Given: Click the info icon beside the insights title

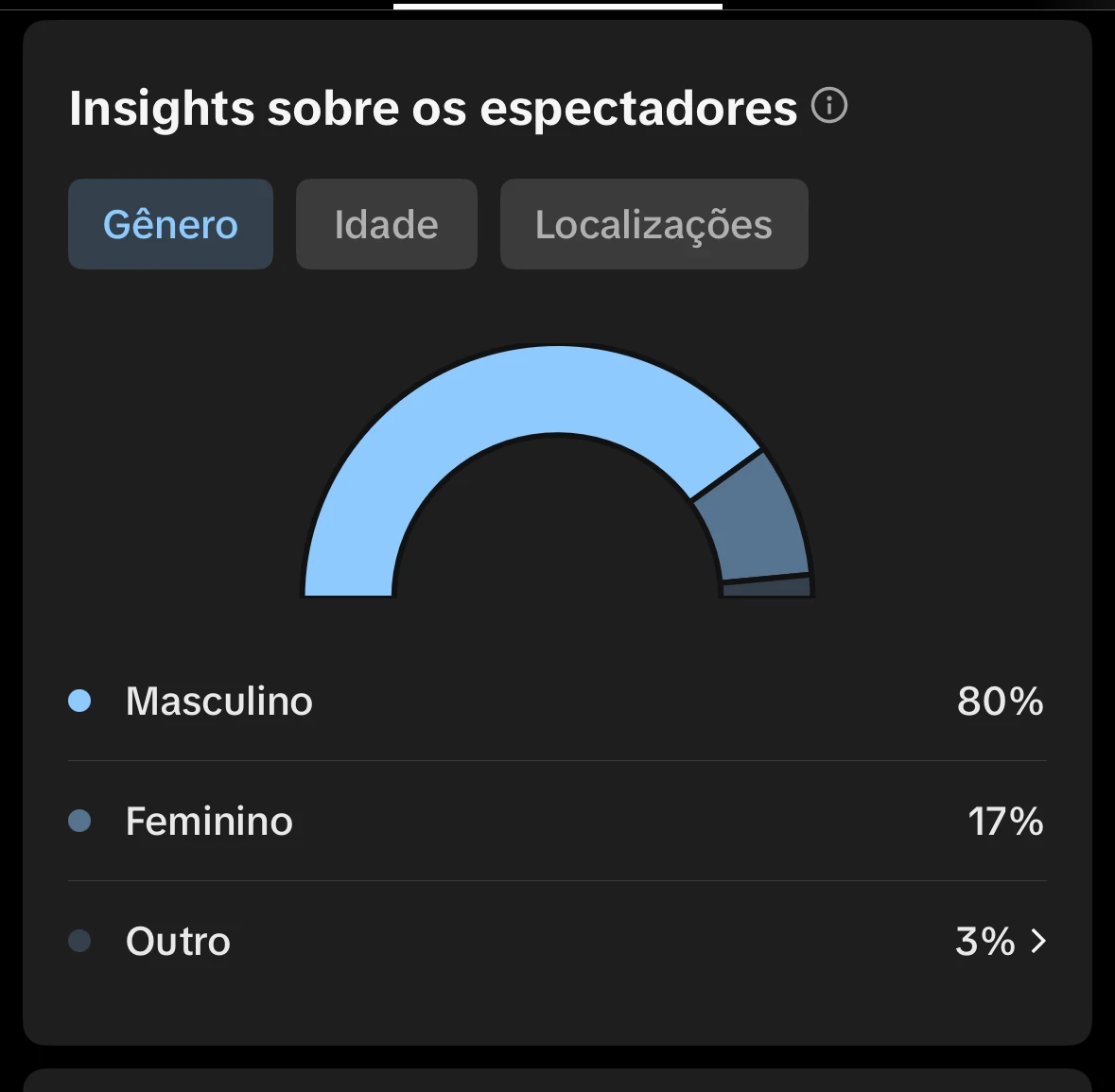Looking at the screenshot, I should point(829,105).
